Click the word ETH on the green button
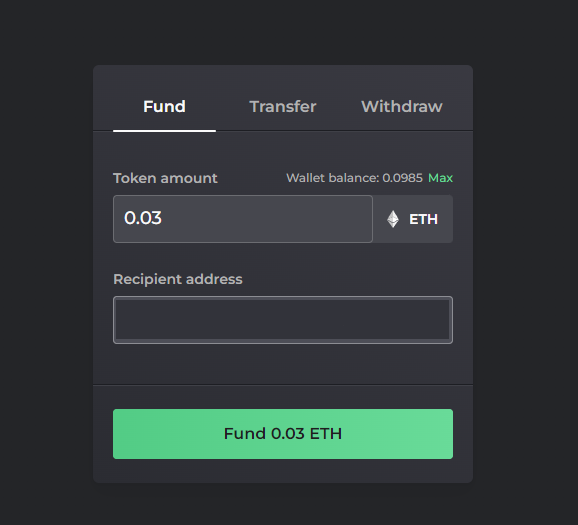 [x=326, y=434]
